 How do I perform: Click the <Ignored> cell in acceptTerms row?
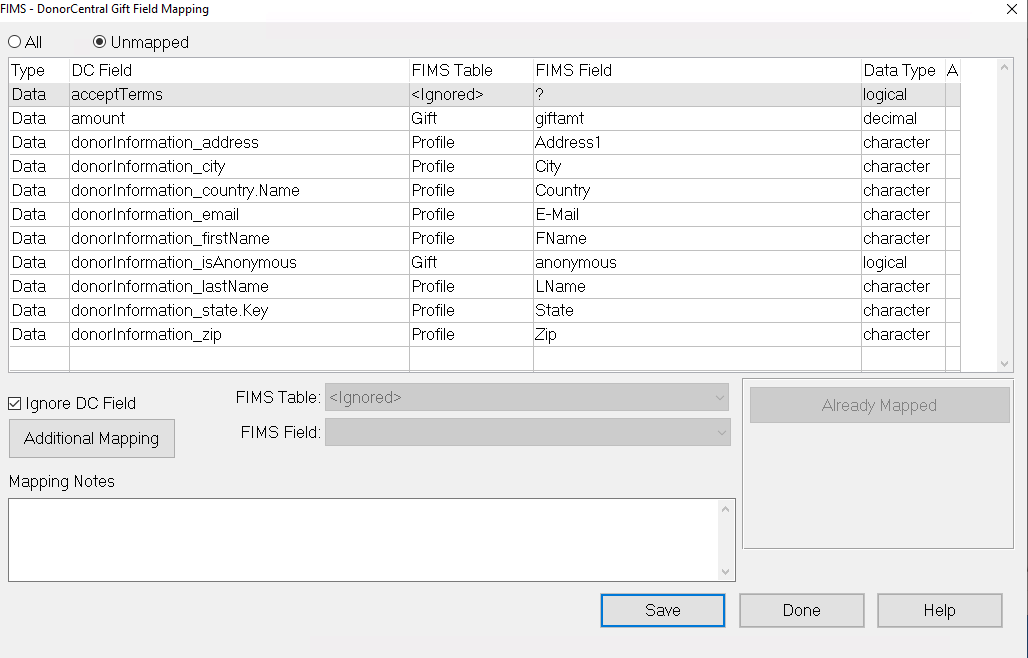click(x=471, y=94)
